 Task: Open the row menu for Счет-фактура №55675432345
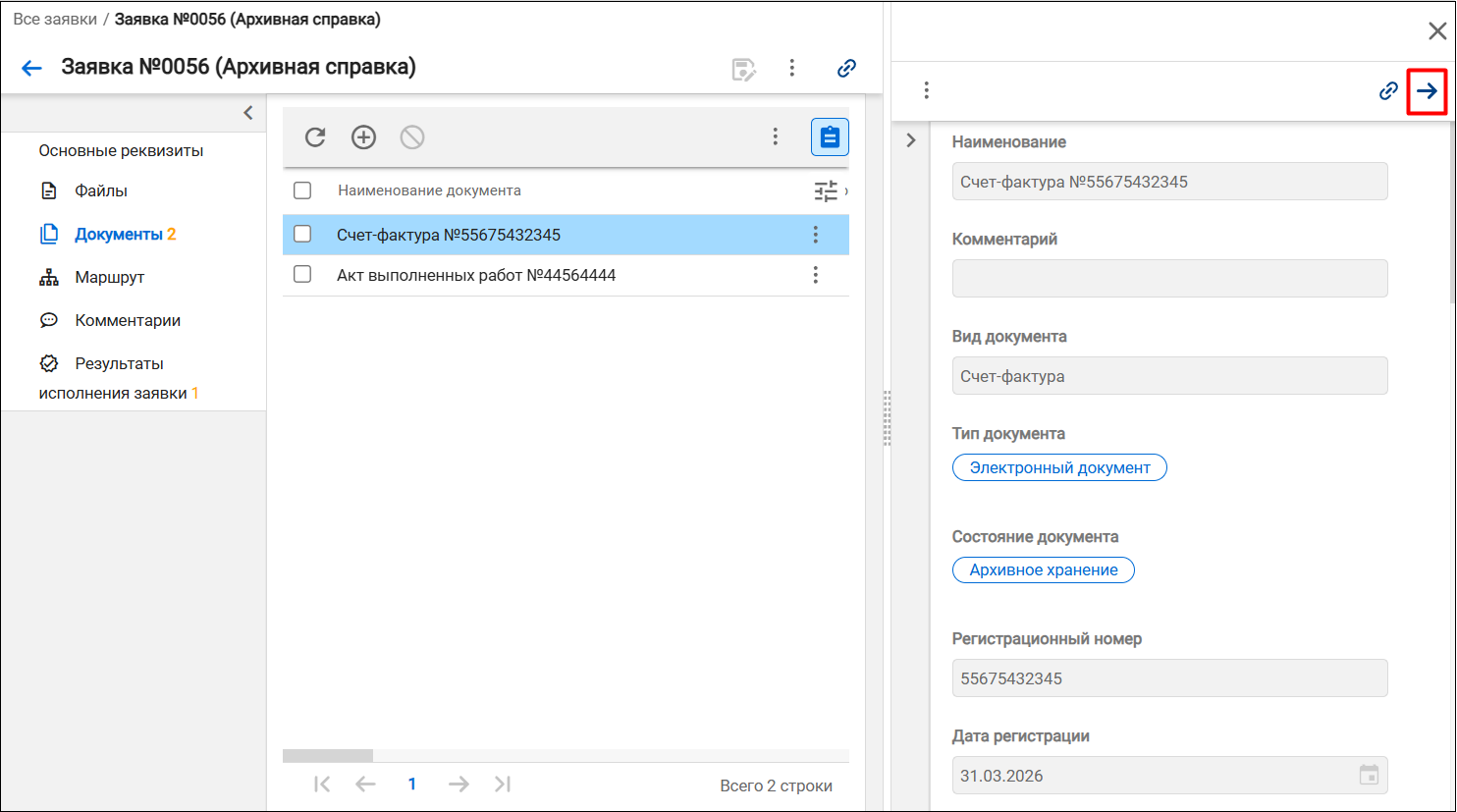click(x=816, y=235)
